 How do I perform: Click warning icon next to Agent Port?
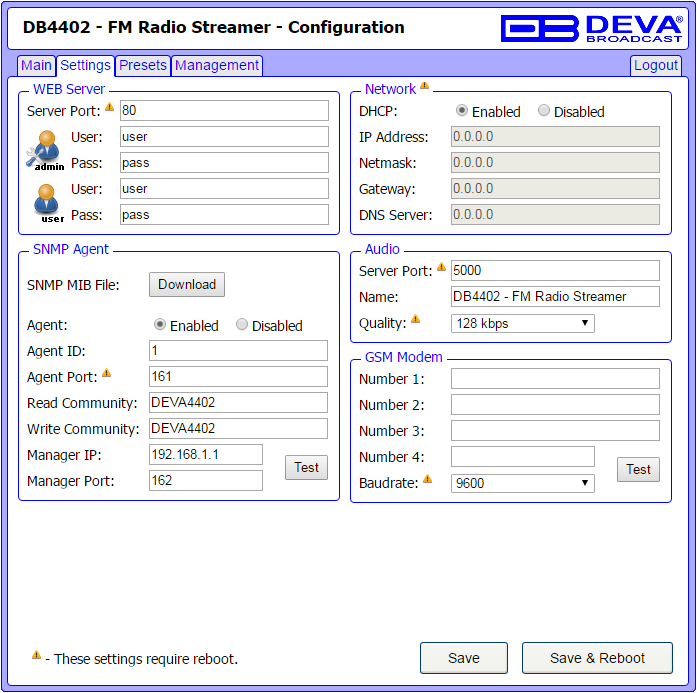106,373
